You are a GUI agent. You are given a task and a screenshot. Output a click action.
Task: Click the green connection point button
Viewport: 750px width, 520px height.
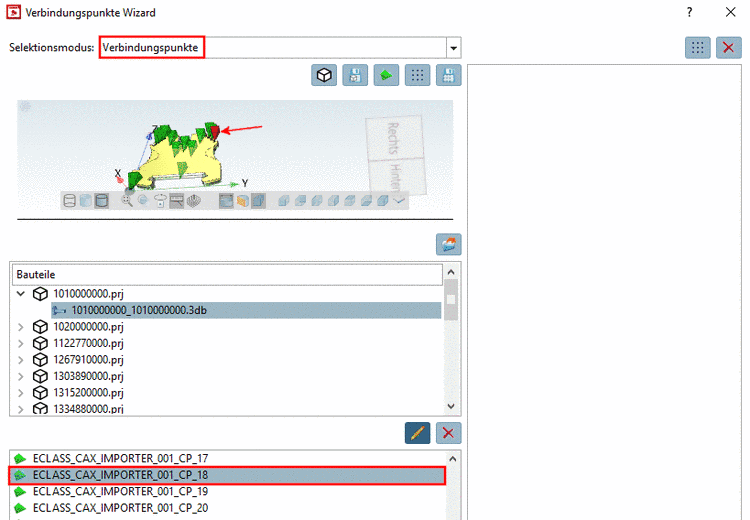pos(386,75)
